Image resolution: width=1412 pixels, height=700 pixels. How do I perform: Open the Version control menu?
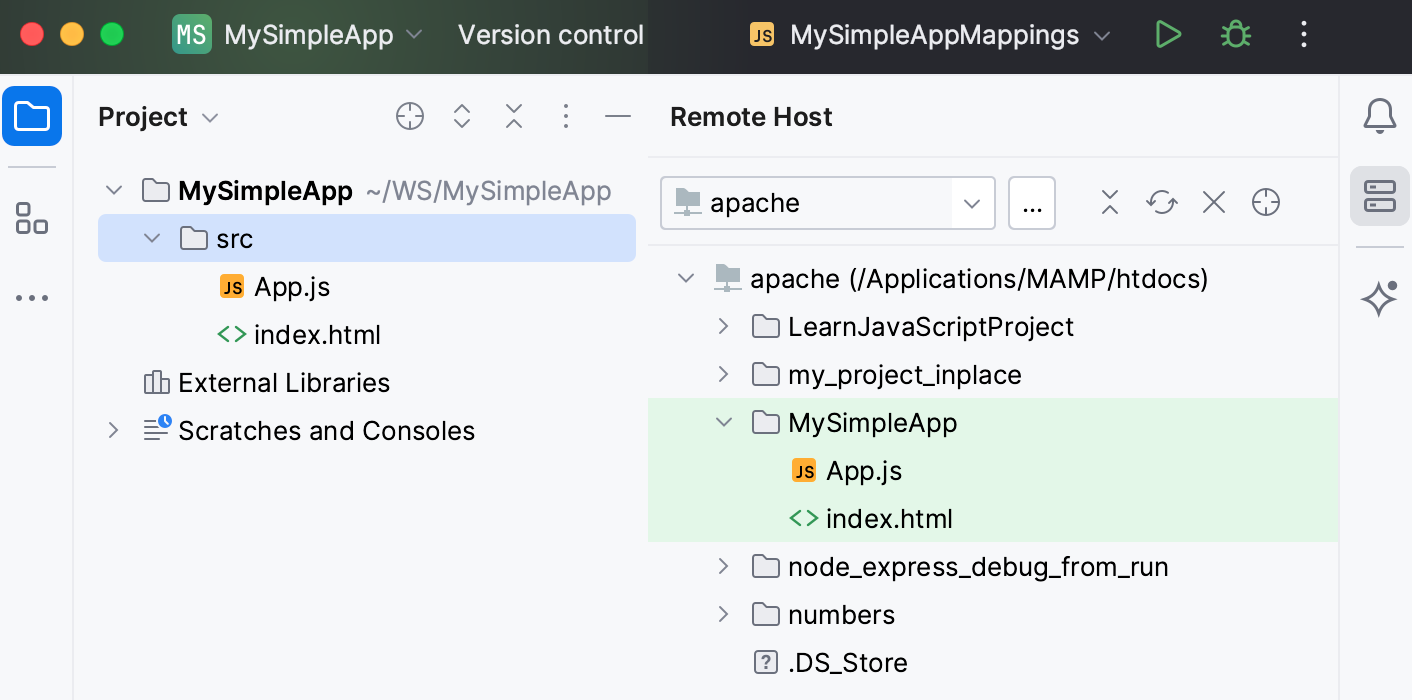(550, 34)
